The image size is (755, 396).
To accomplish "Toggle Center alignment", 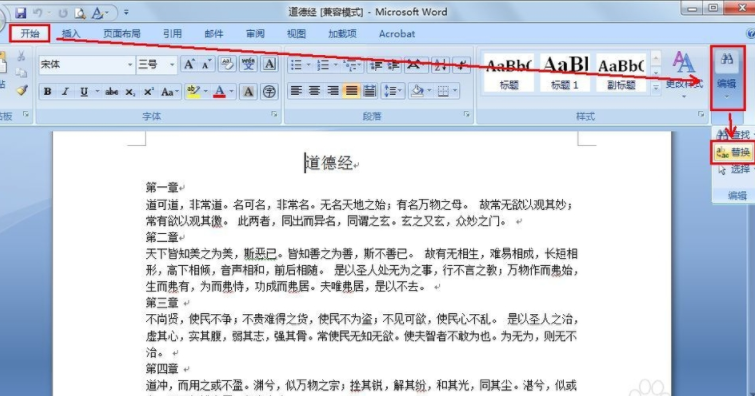I will coord(314,91).
